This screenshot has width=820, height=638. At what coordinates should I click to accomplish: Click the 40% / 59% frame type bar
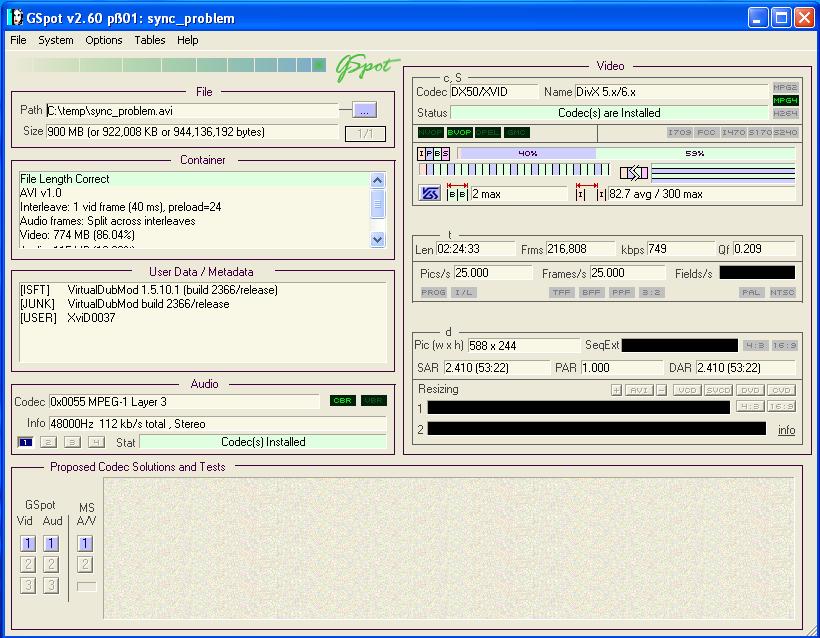pos(627,153)
